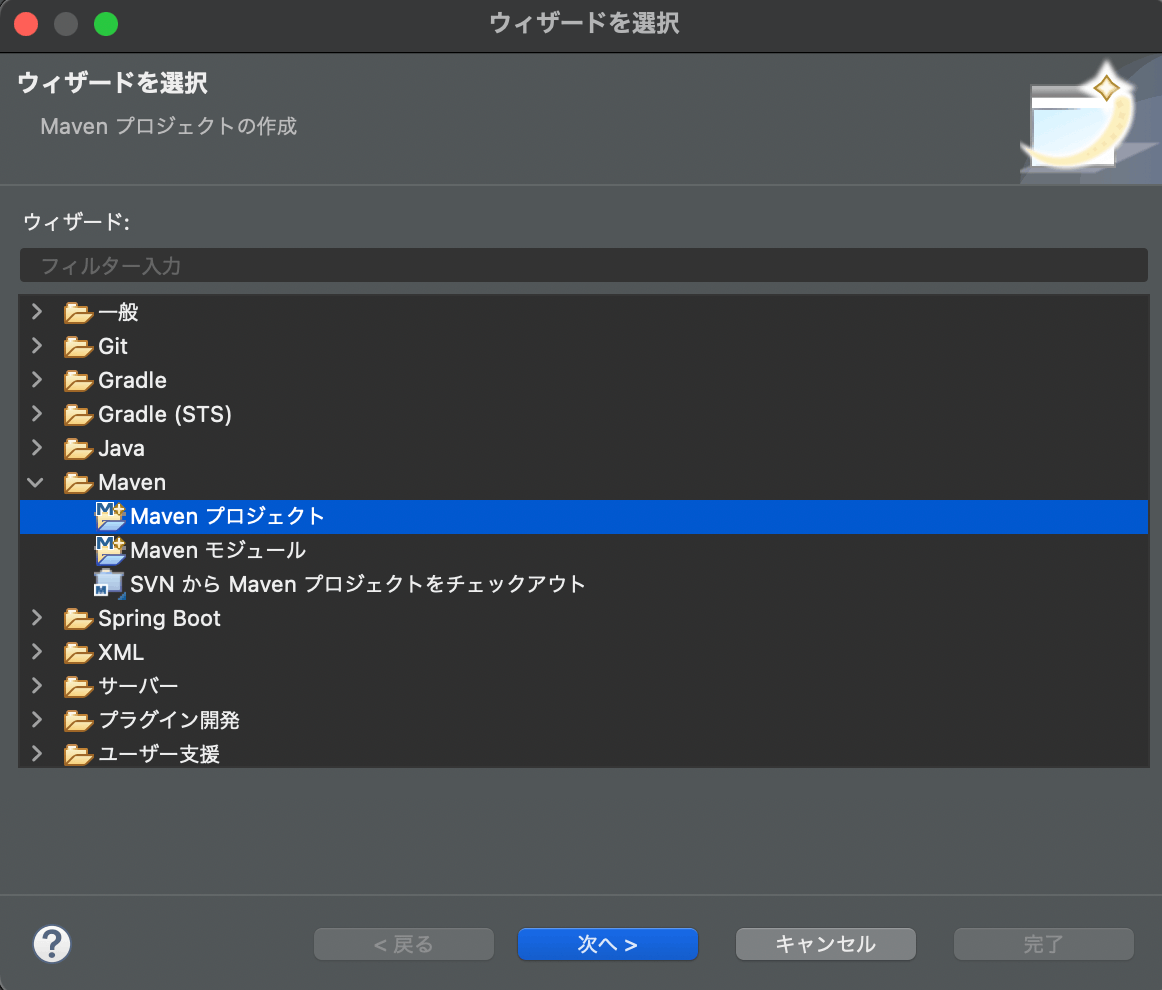
Task: Expand the Gradle (STS) category
Action: tap(36, 413)
